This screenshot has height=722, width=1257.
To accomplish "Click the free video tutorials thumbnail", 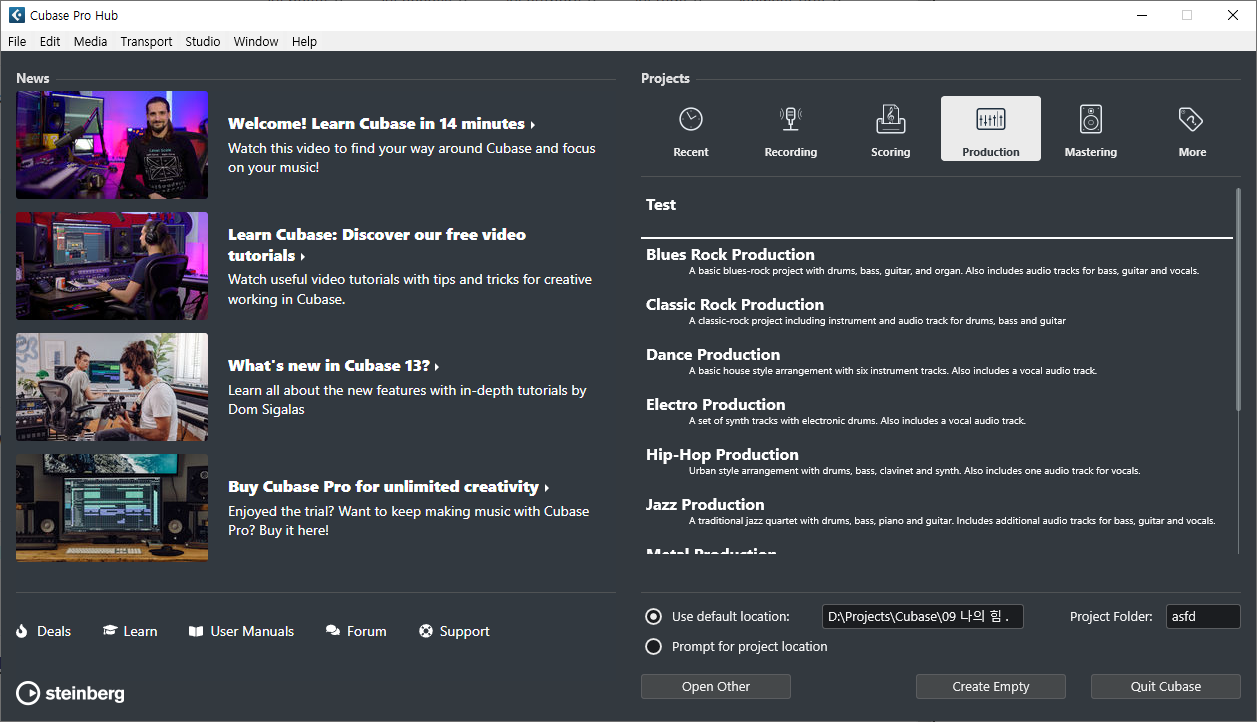I will coord(112,266).
